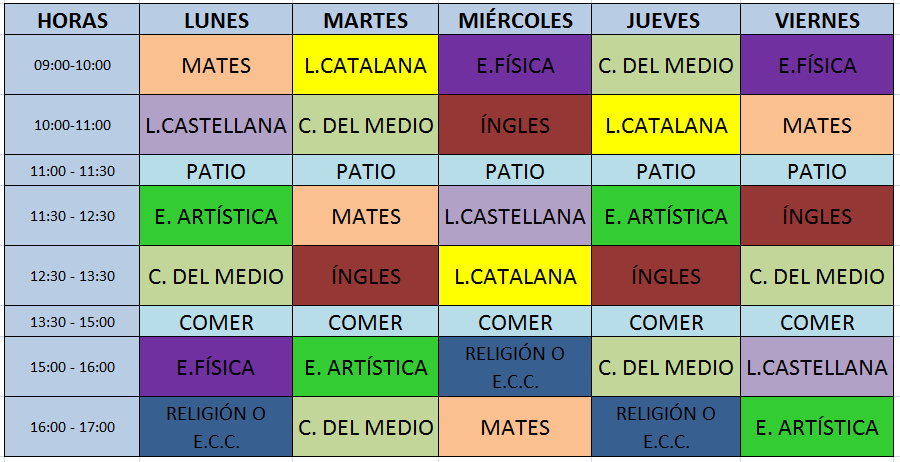Select the 13:30 - 15:00 time cell
The image size is (900, 462).
72,321
